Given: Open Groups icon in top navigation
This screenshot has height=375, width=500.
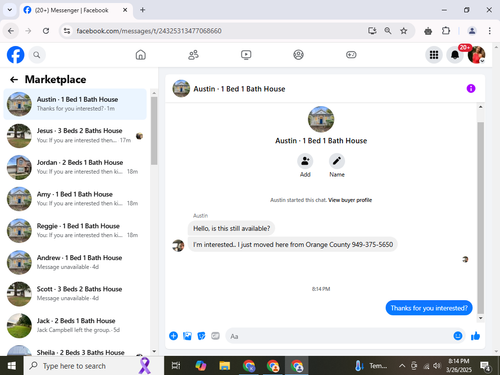Looking at the screenshot, I should [x=298, y=55].
